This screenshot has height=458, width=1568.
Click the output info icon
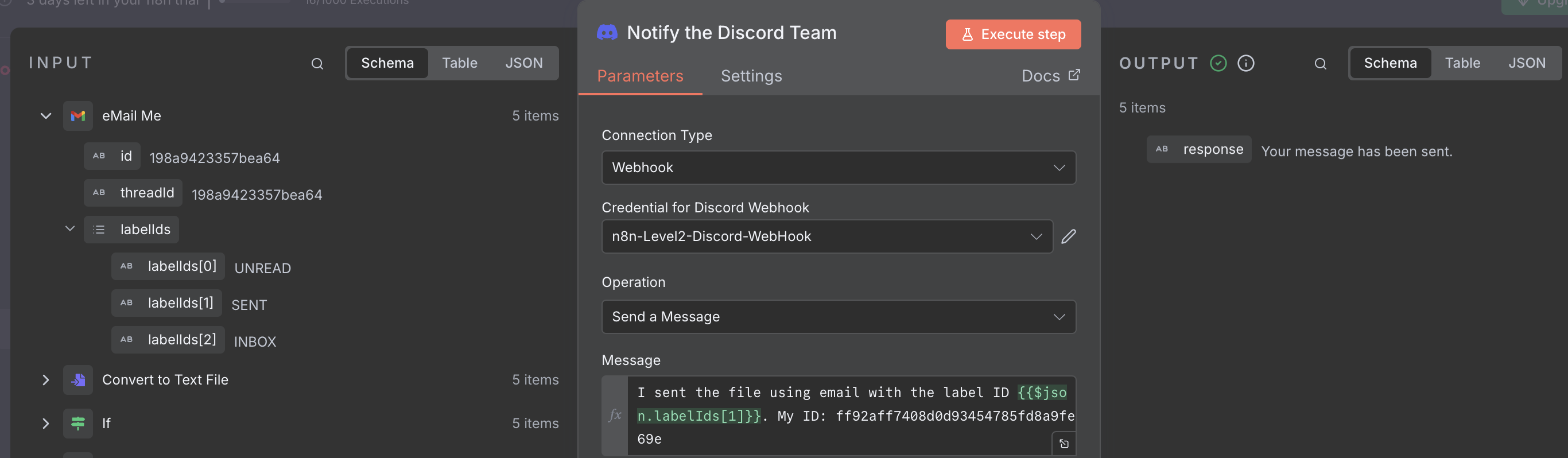tap(1245, 63)
